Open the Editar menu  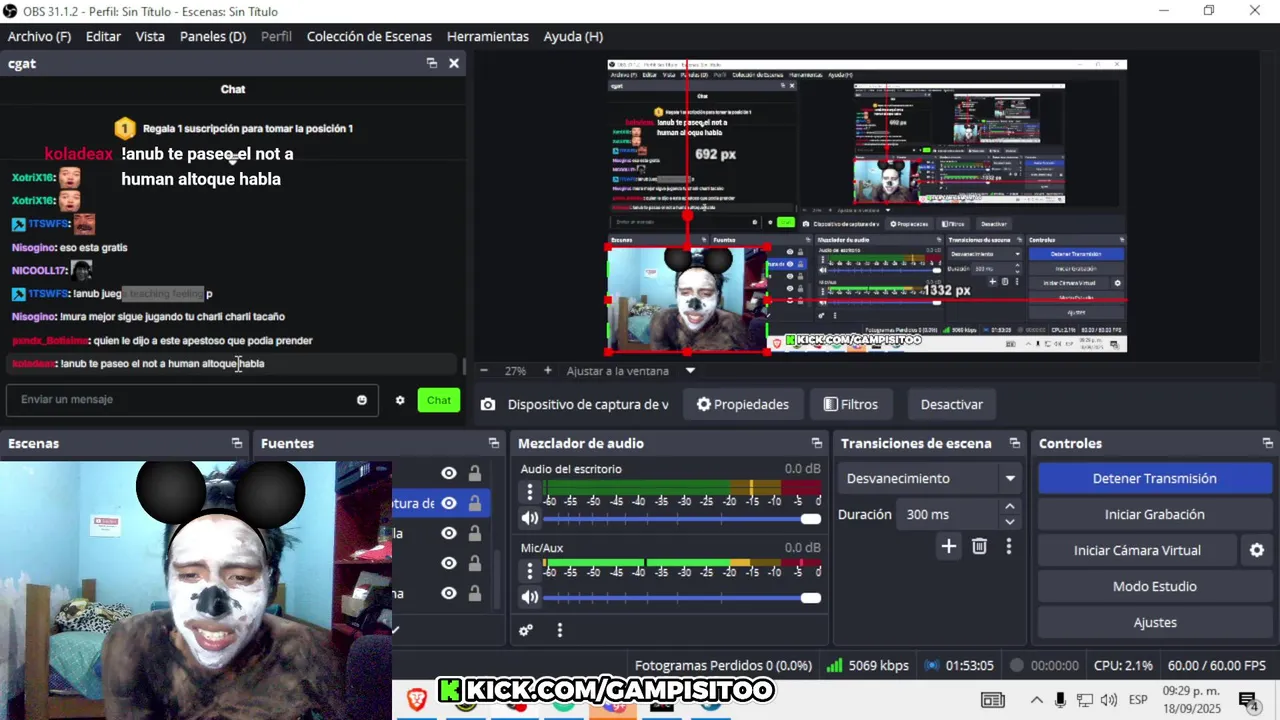pyautogui.click(x=103, y=36)
